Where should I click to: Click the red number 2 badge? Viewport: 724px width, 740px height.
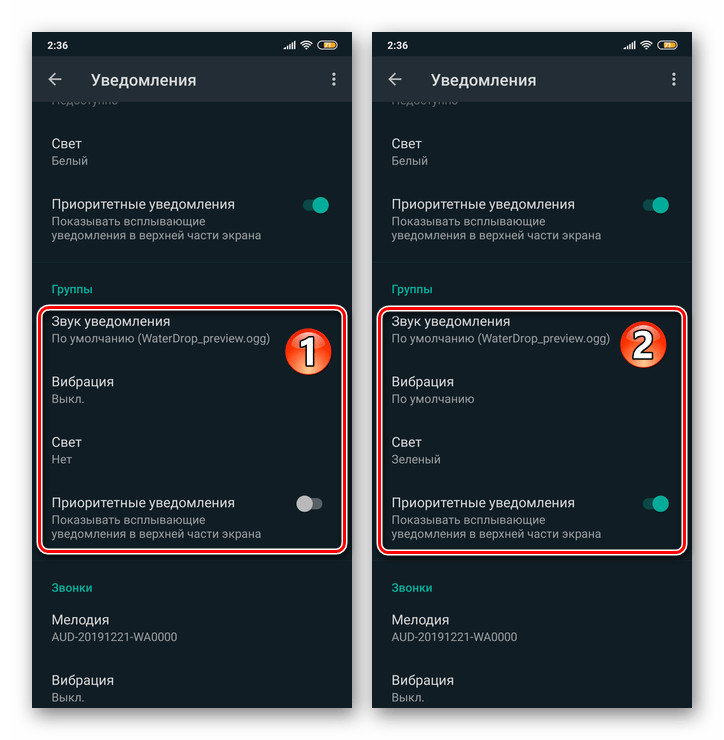(643, 345)
